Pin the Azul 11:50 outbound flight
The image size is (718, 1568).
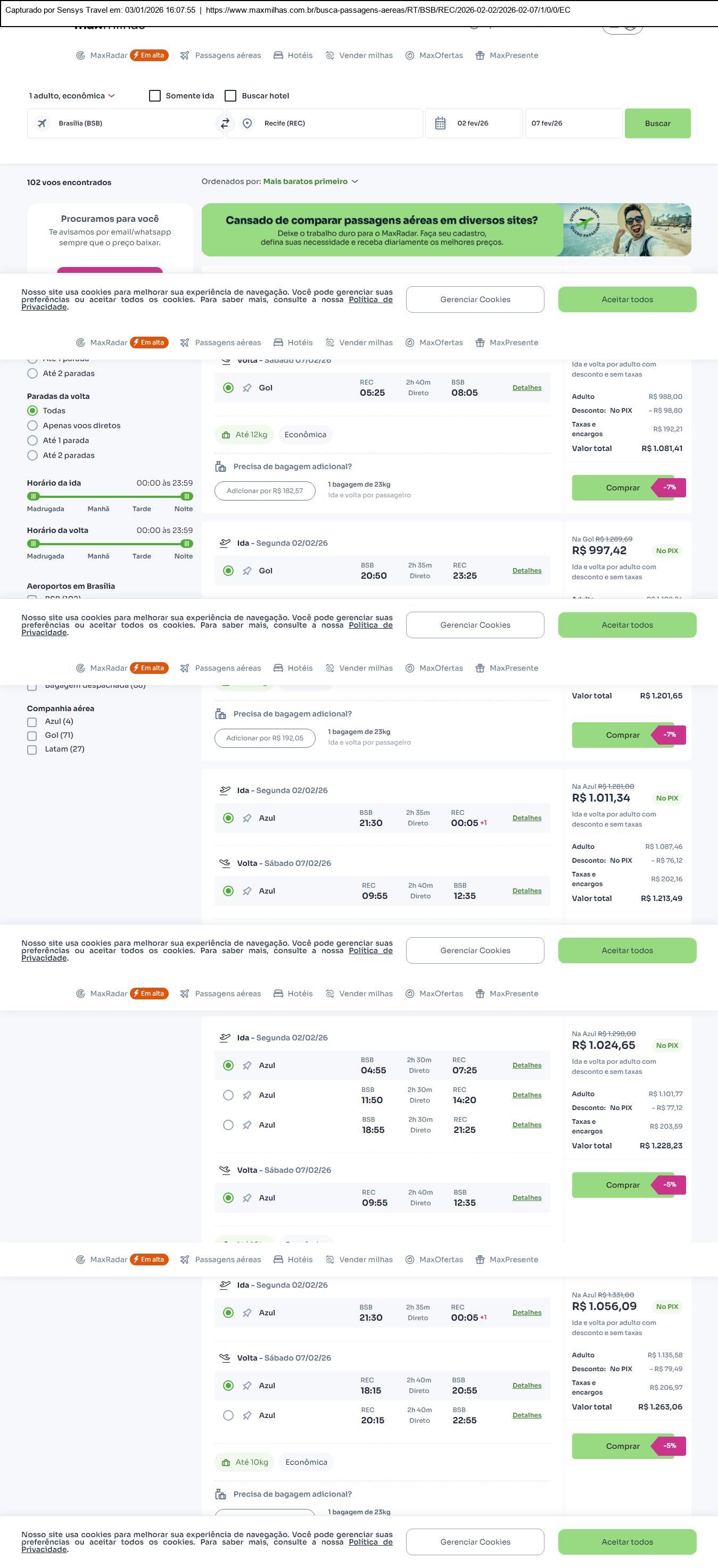click(246, 1096)
